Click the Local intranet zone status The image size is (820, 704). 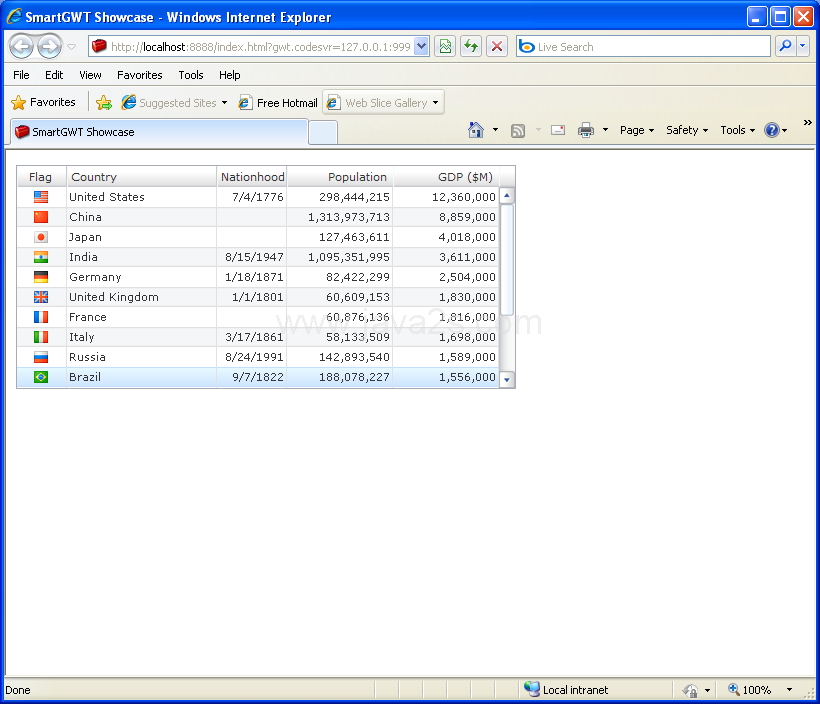point(566,689)
